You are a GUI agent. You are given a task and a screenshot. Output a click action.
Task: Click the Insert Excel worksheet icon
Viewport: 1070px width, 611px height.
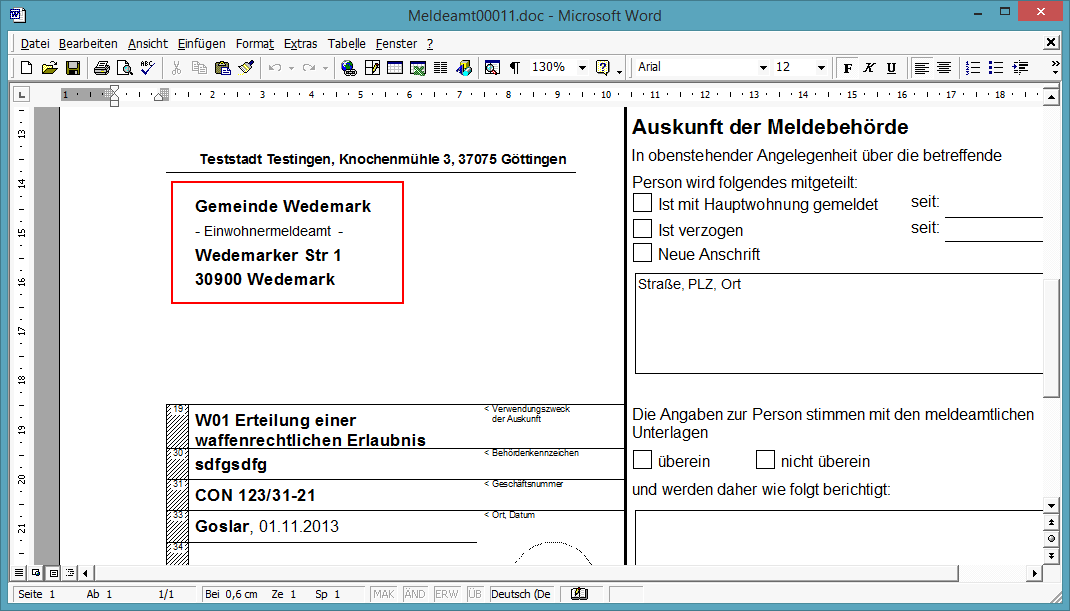pos(417,68)
